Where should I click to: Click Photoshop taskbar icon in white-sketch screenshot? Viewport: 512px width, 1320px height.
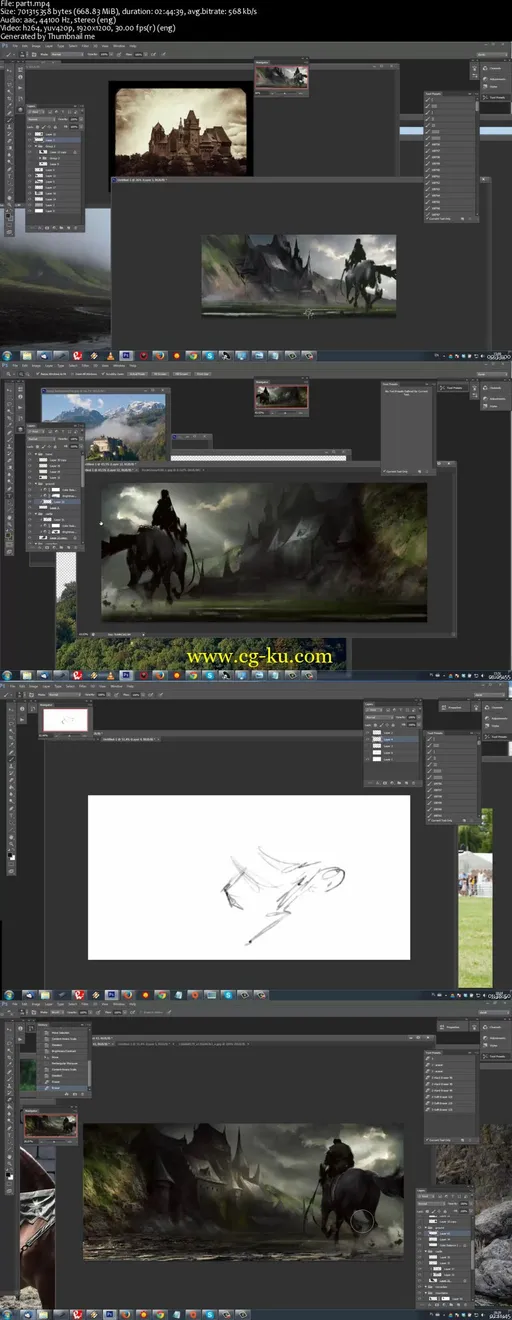[x=111, y=994]
